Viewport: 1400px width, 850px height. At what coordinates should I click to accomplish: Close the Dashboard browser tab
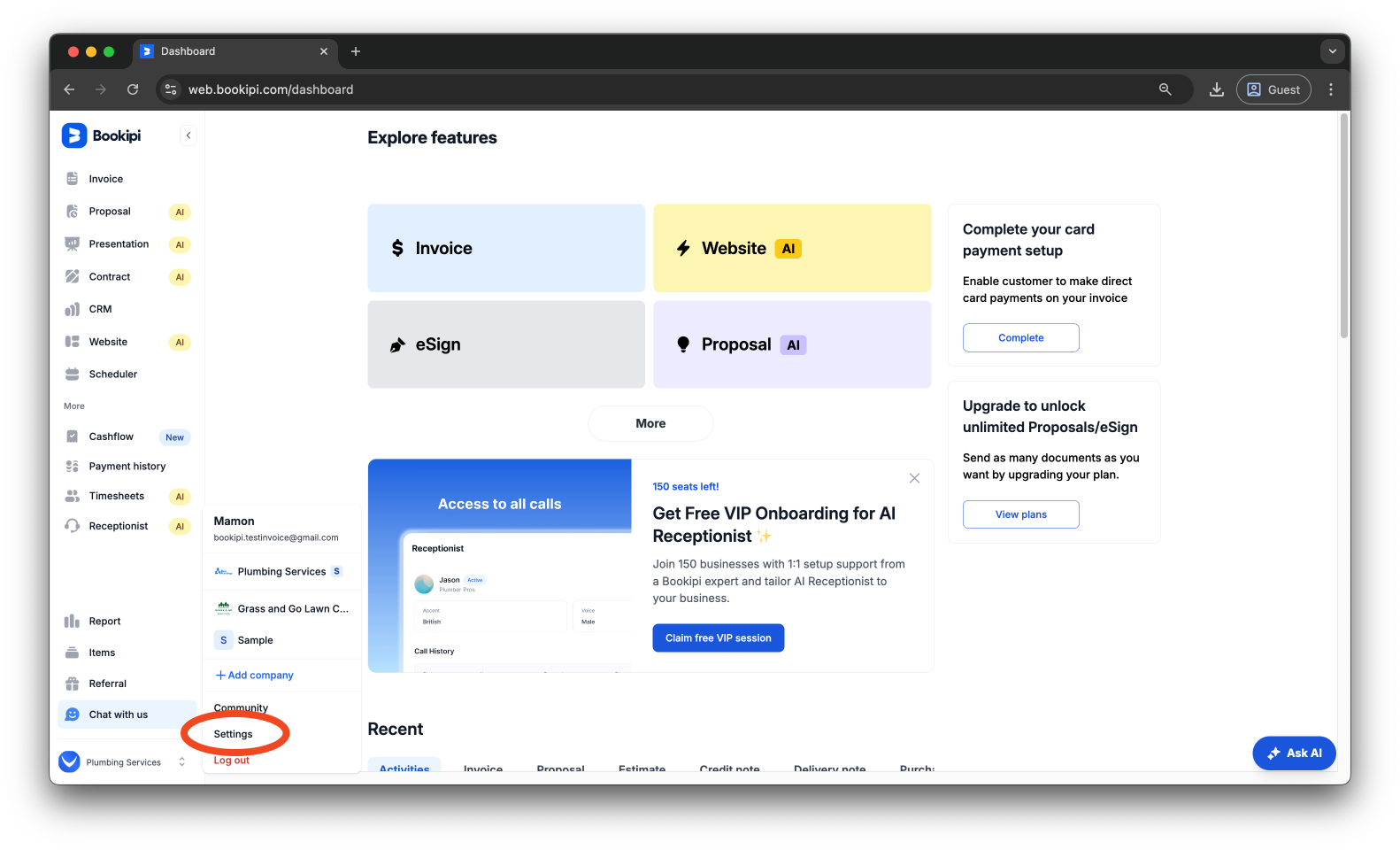[324, 51]
